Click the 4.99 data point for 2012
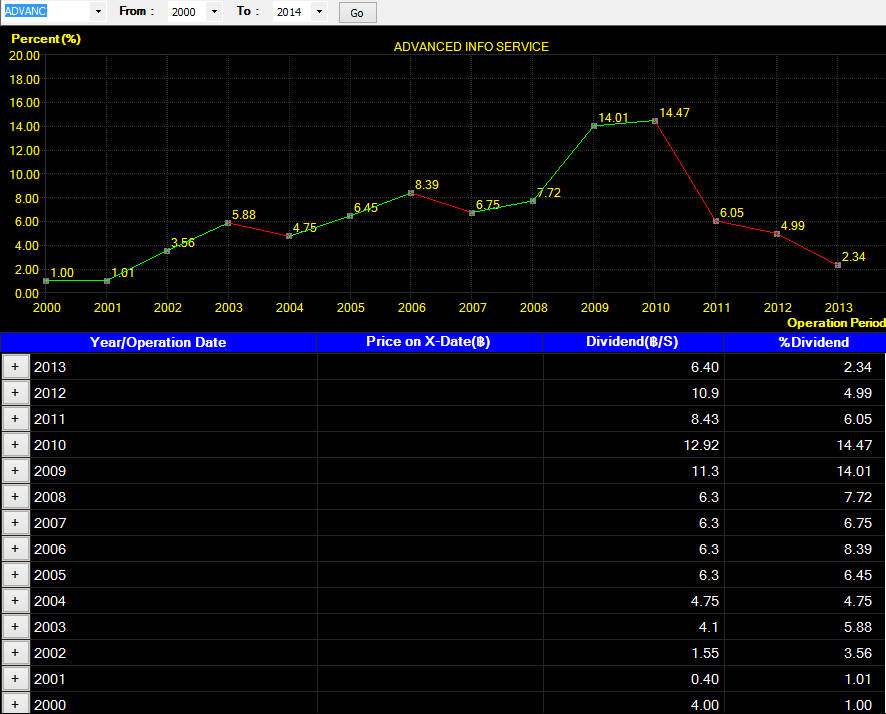 click(777, 234)
